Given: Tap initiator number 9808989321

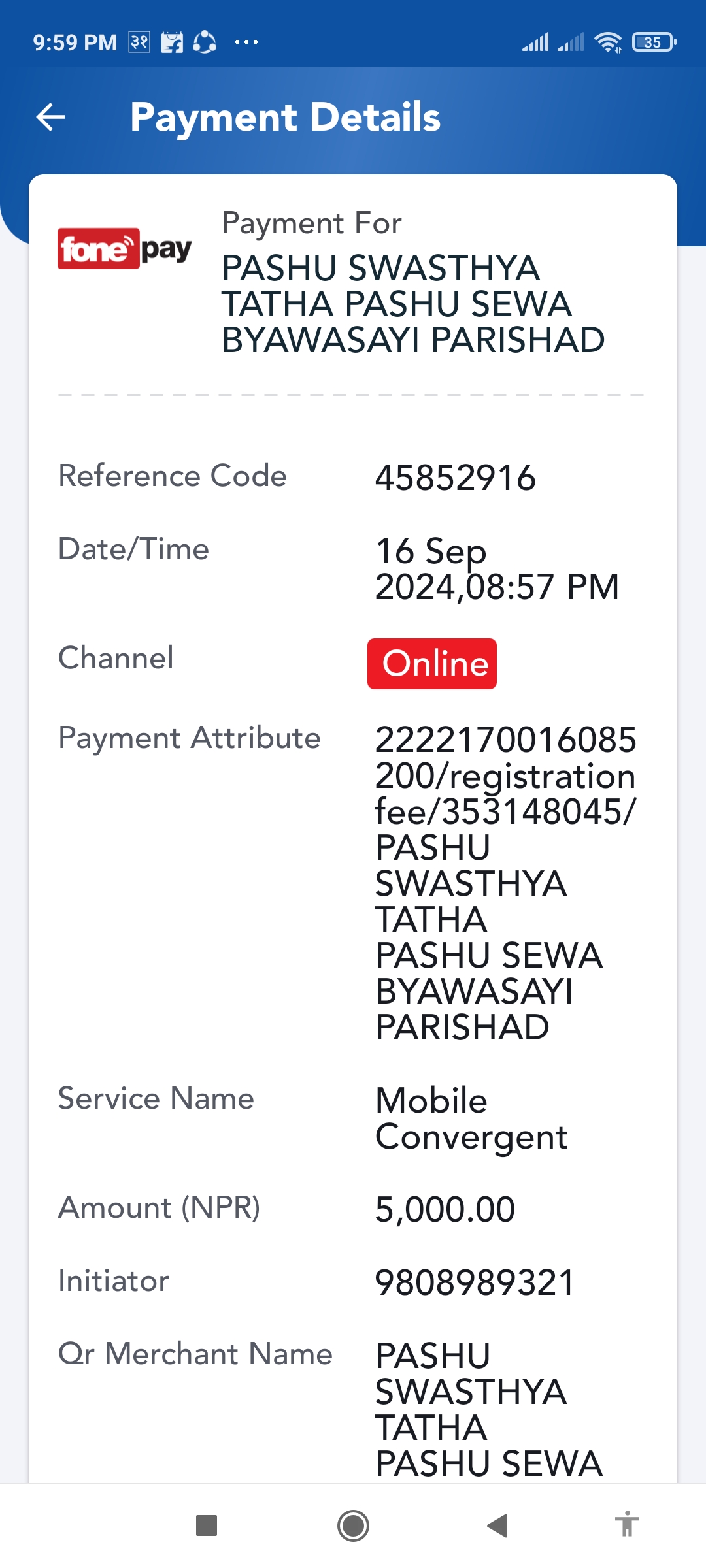Looking at the screenshot, I should pyautogui.click(x=475, y=1282).
